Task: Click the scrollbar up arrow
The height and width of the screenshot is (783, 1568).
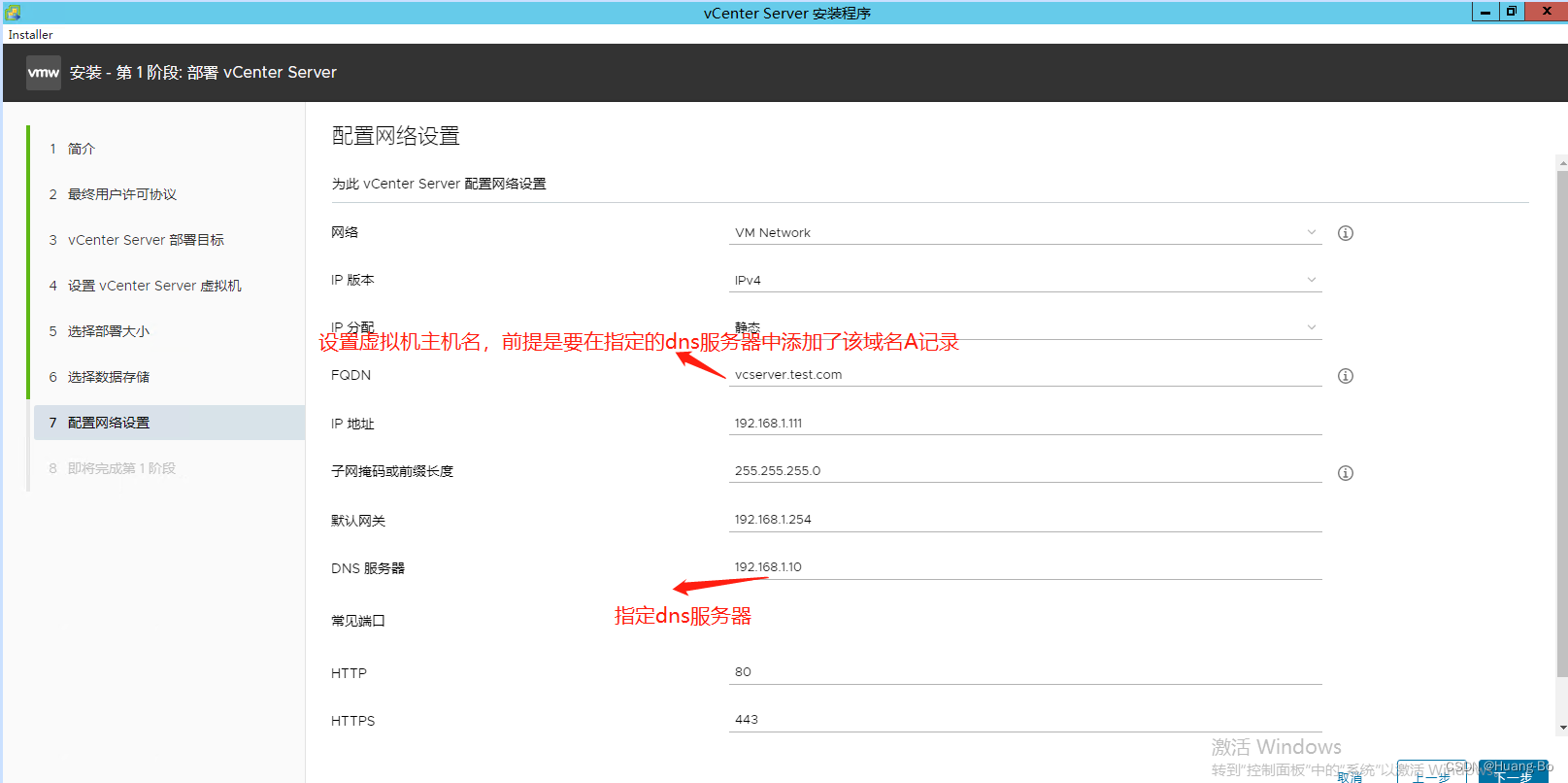Action: [1562, 161]
